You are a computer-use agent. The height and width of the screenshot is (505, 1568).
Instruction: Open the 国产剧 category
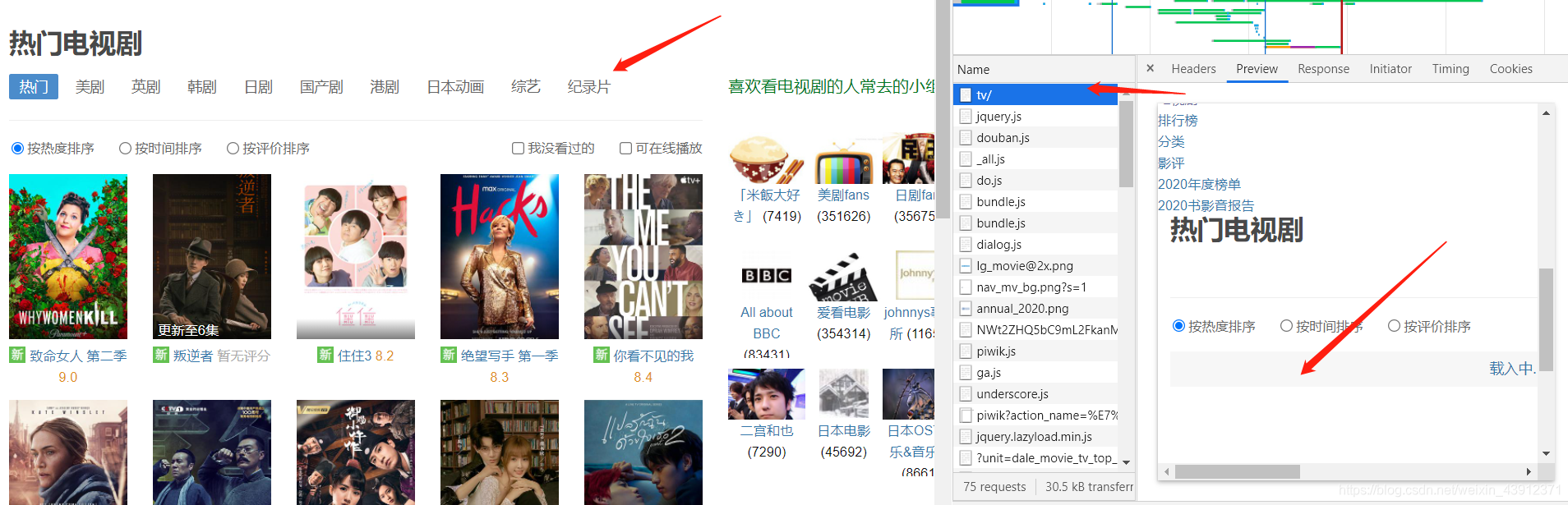(x=321, y=86)
